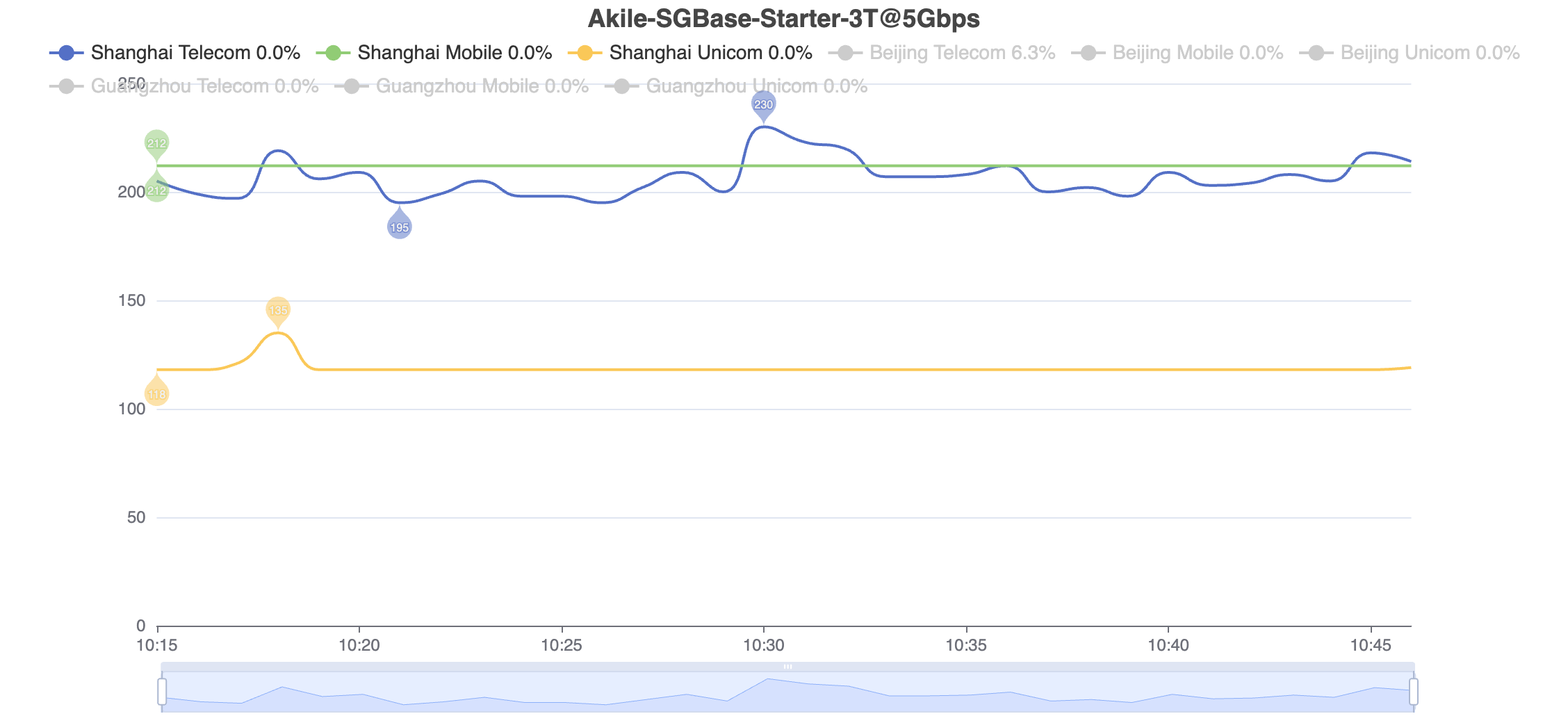The image size is (1568, 723).
Task: Show the Guangzhou Unicom series
Action: [x=737, y=86]
